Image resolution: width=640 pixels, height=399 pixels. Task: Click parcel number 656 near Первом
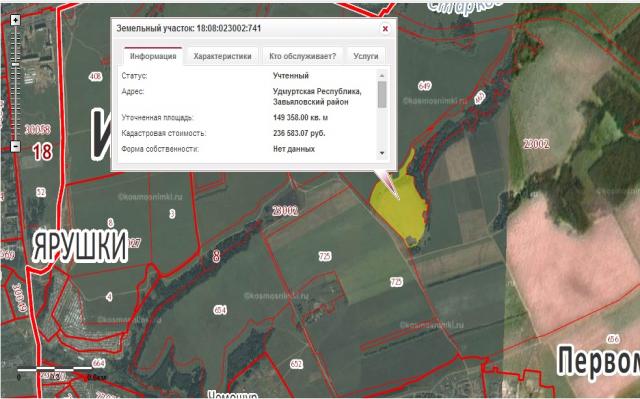613,339
